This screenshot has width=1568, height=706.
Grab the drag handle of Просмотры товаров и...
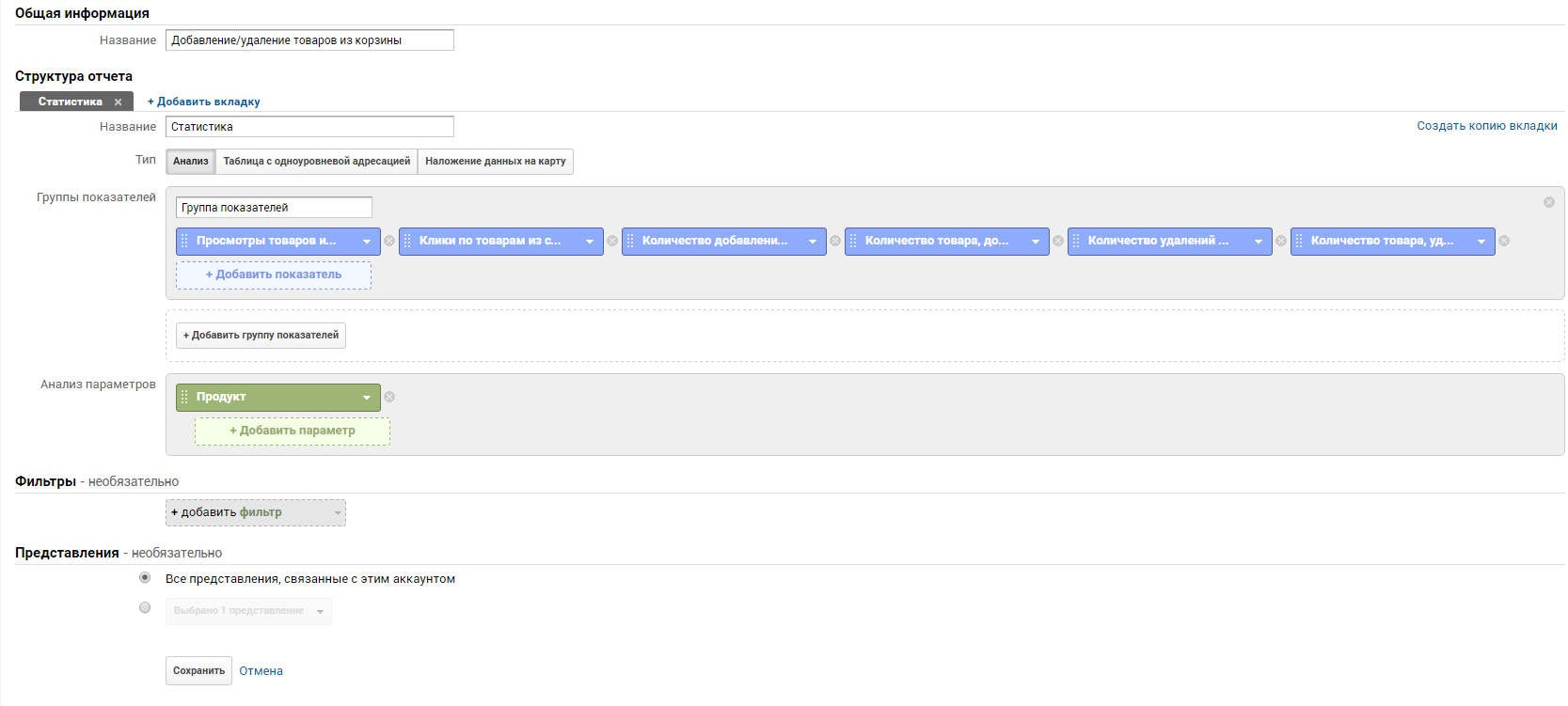184,241
